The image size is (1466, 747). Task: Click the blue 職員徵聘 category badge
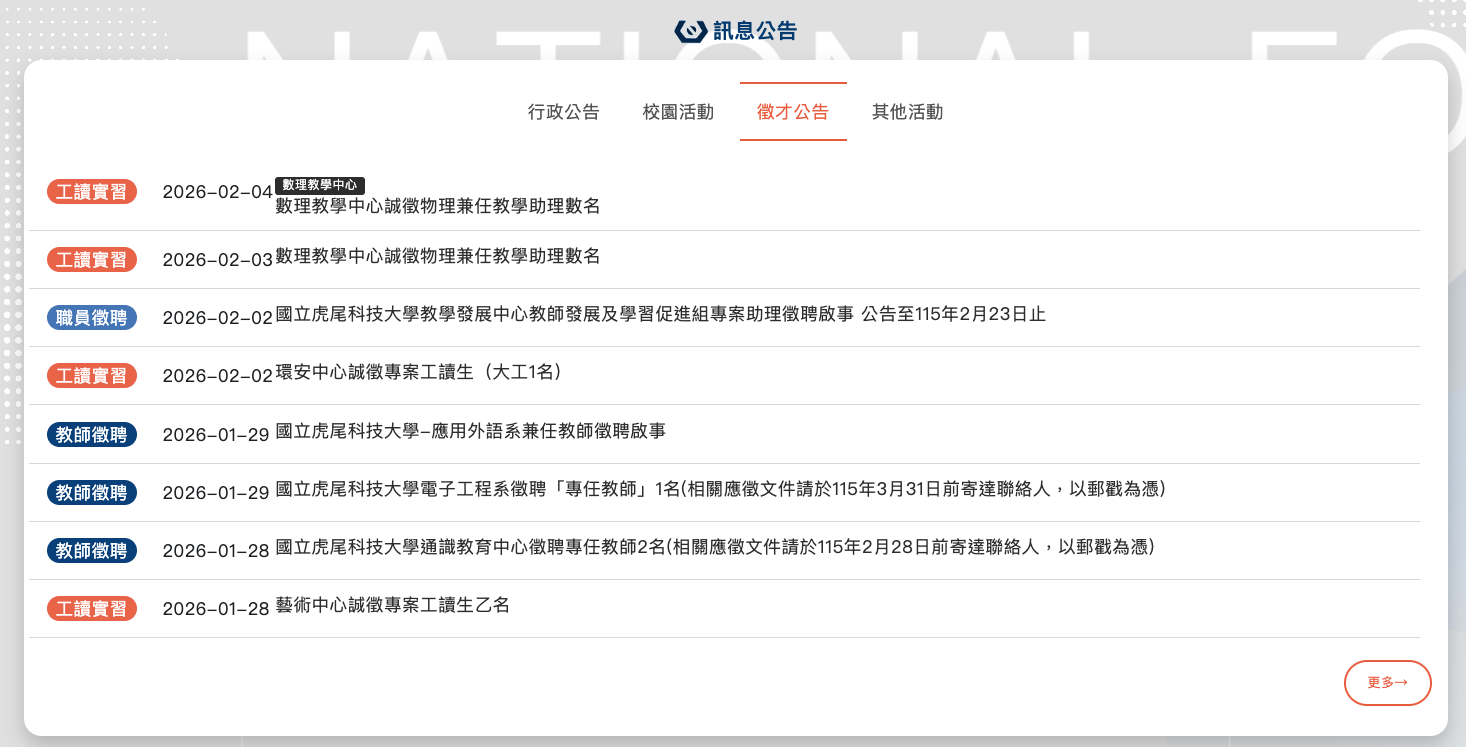pos(92,318)
